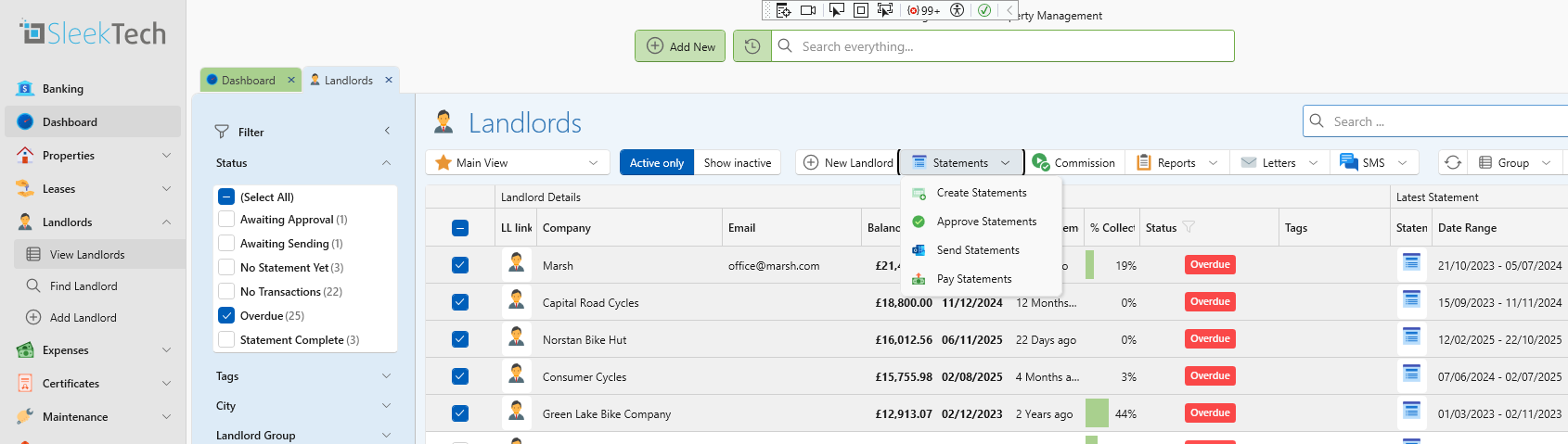Expand the Properties sidebar menu
The width and height of the screenshot is (1568, 444).
point(166,156)
